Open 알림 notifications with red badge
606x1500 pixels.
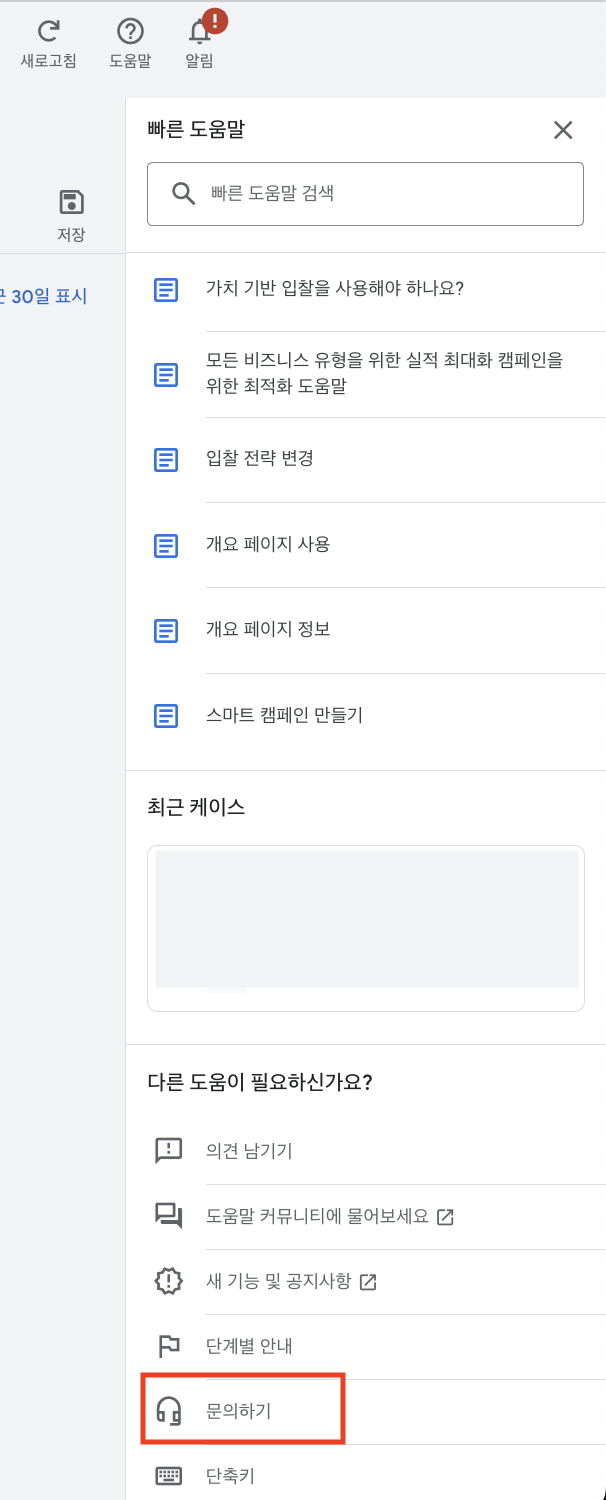[x=199, y=33]
